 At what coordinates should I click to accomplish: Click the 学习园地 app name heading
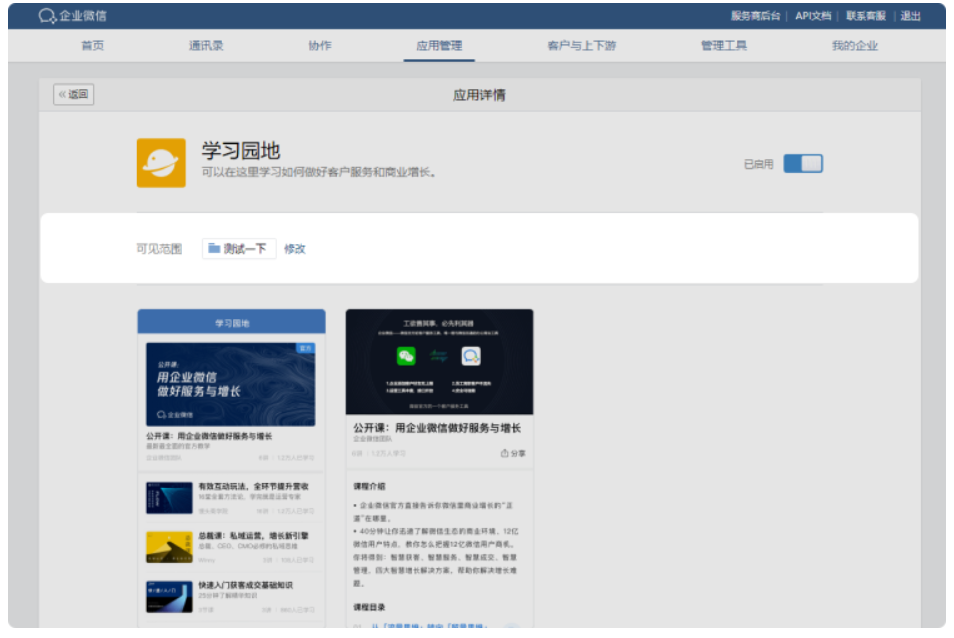241,150
